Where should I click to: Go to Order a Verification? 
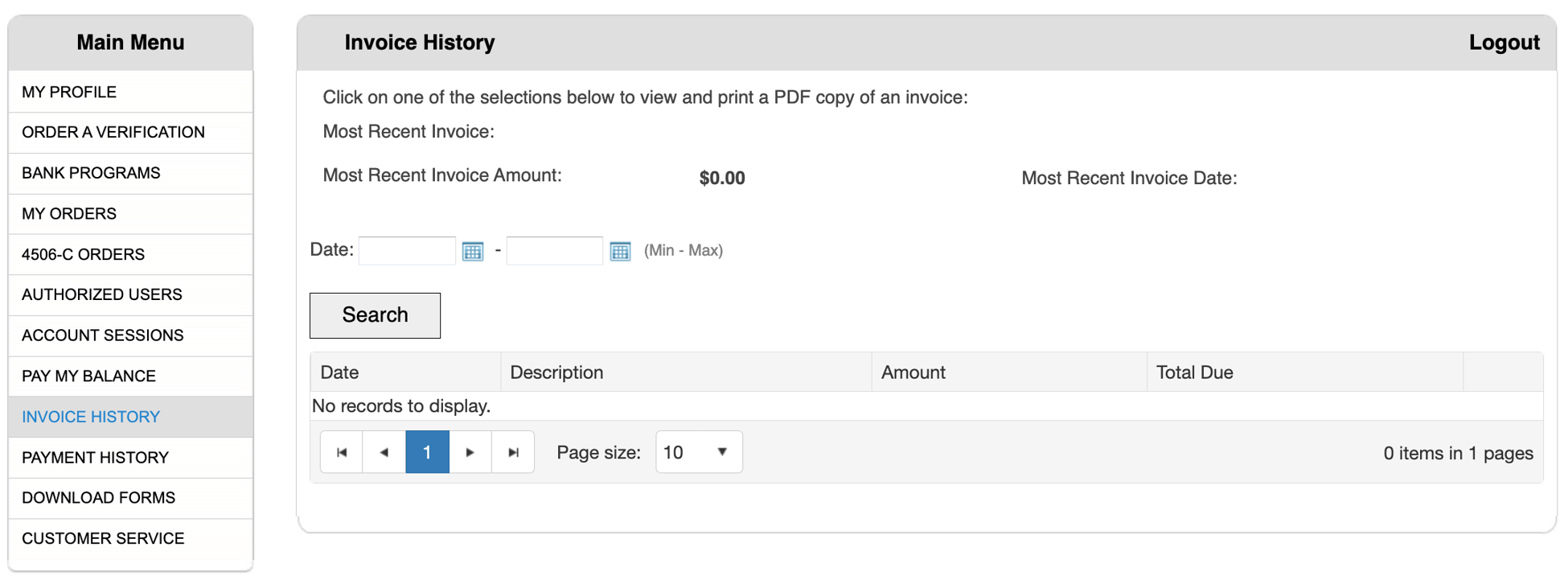[113, 133]
